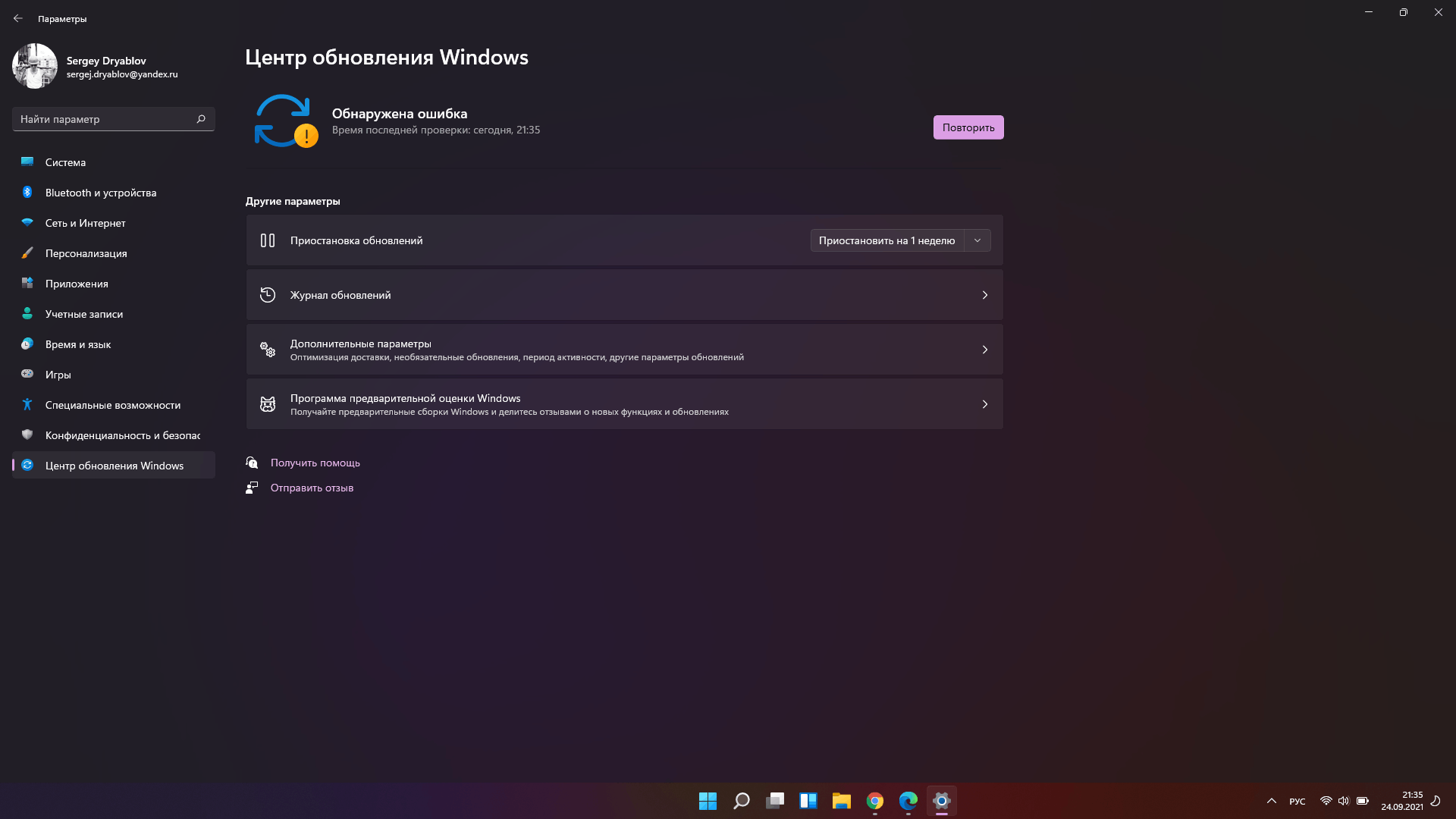
Task: Open Персонализация settings section
Action: tap(114, 253)
